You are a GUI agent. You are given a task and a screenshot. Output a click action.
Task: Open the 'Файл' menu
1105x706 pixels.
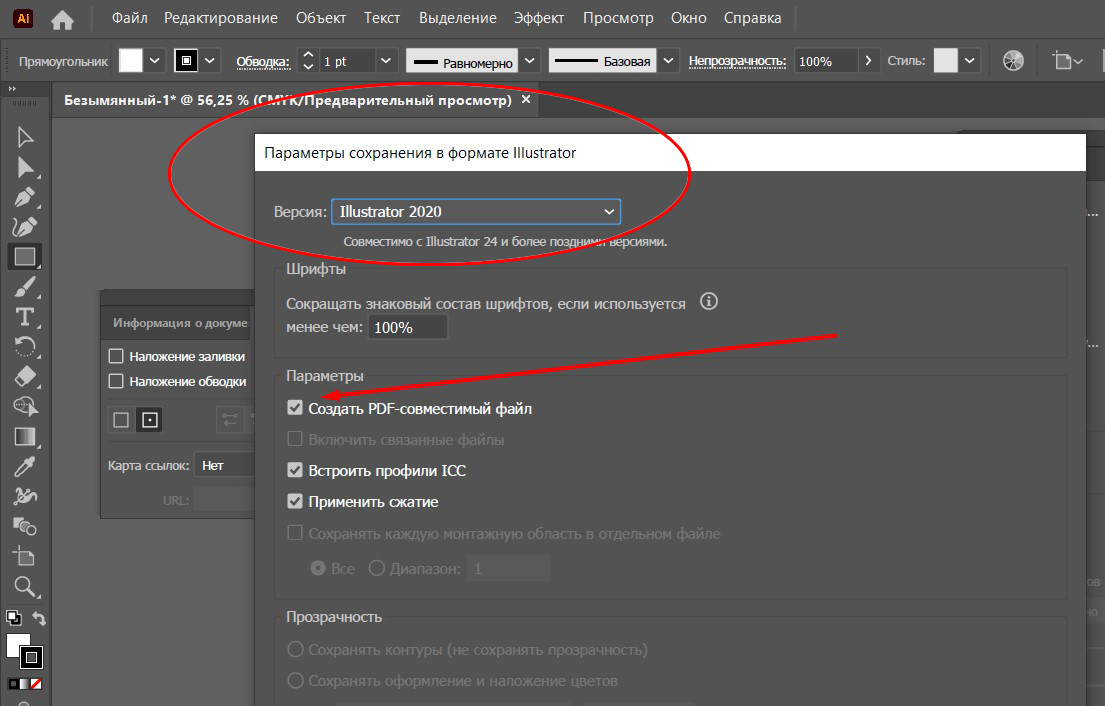[x=130, y=18]
